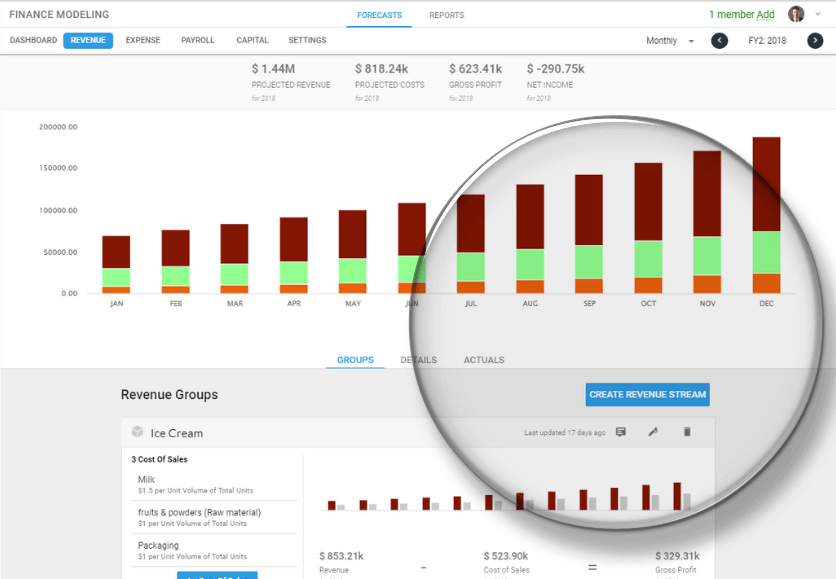
Task: Switch to the REPORTS tab
Action: pyautogui.click(x=446, y=14)
